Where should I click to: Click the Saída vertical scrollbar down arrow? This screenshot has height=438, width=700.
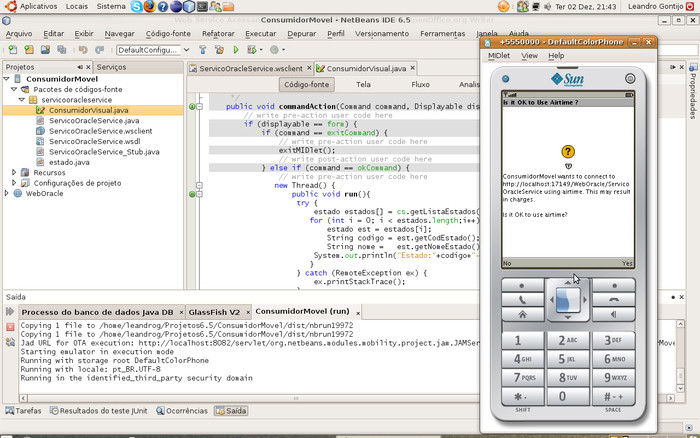[680, 388]
